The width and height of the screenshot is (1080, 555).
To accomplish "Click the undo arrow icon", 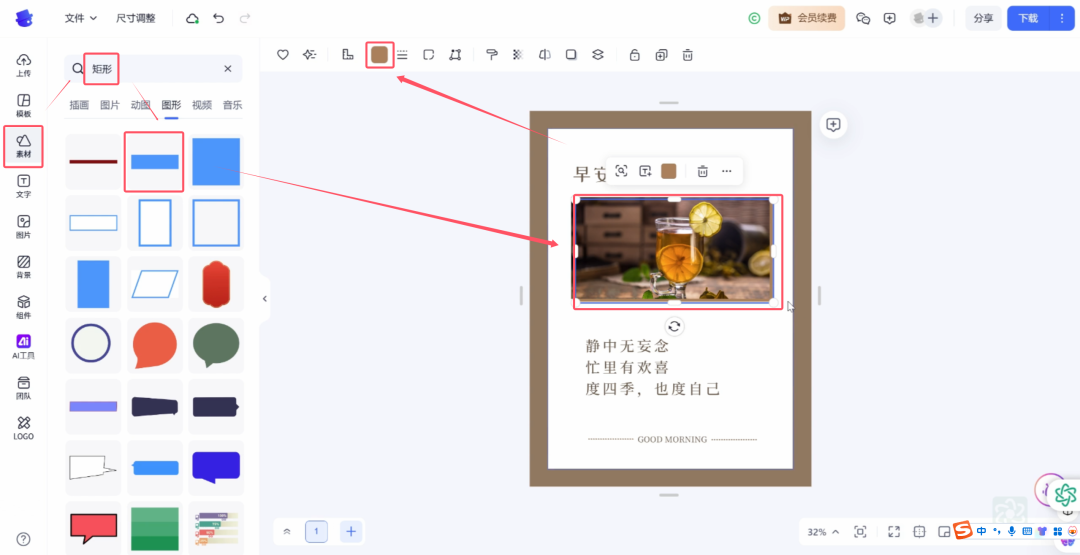I will (x=219, y=19).
